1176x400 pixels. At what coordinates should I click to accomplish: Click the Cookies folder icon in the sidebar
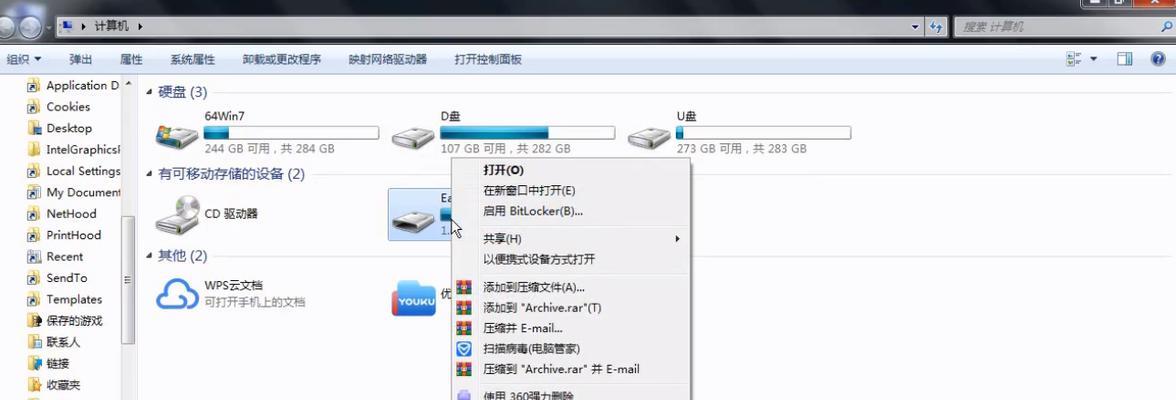34,107
